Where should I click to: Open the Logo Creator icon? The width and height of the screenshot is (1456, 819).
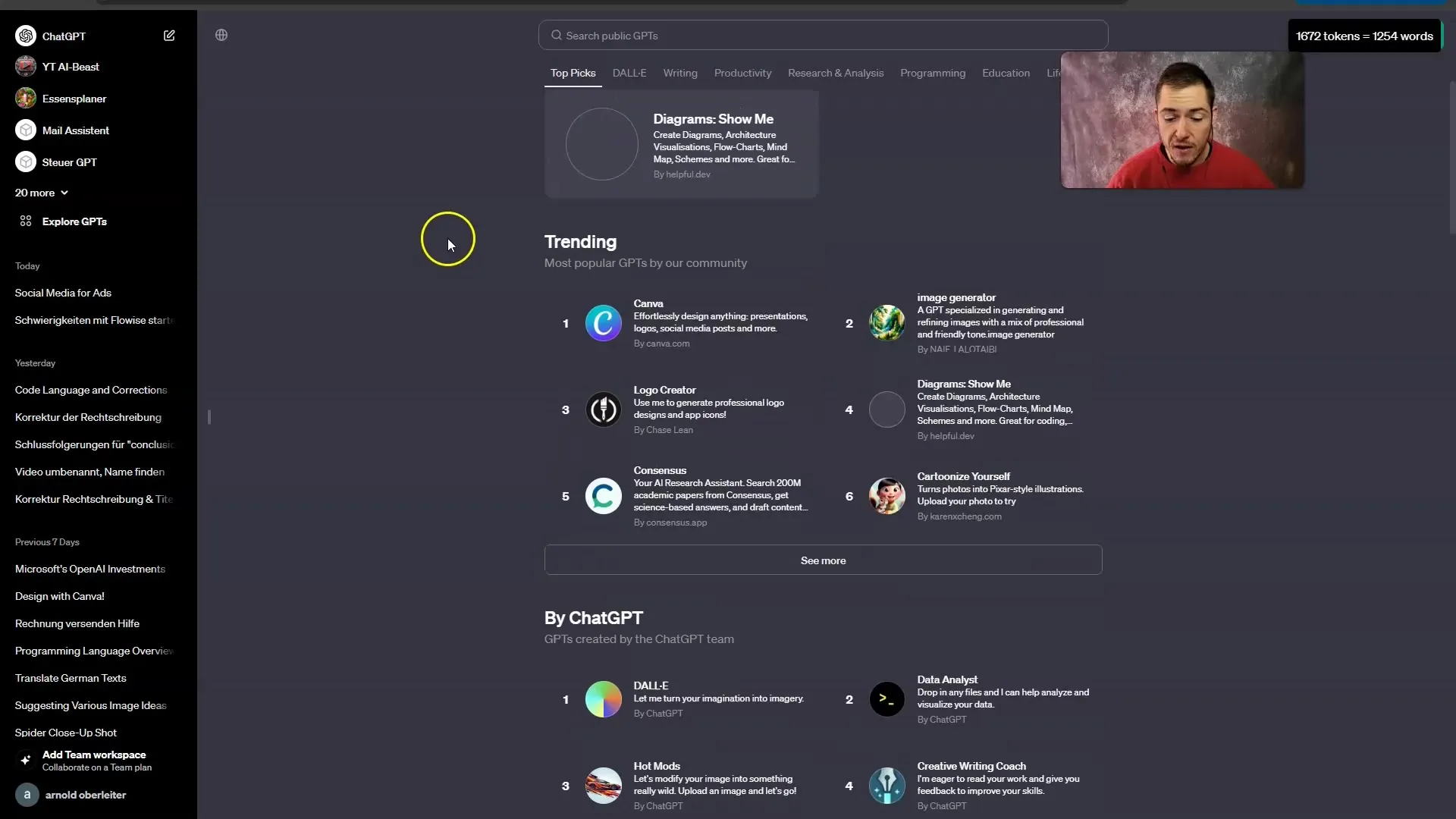tap(604, 409)
